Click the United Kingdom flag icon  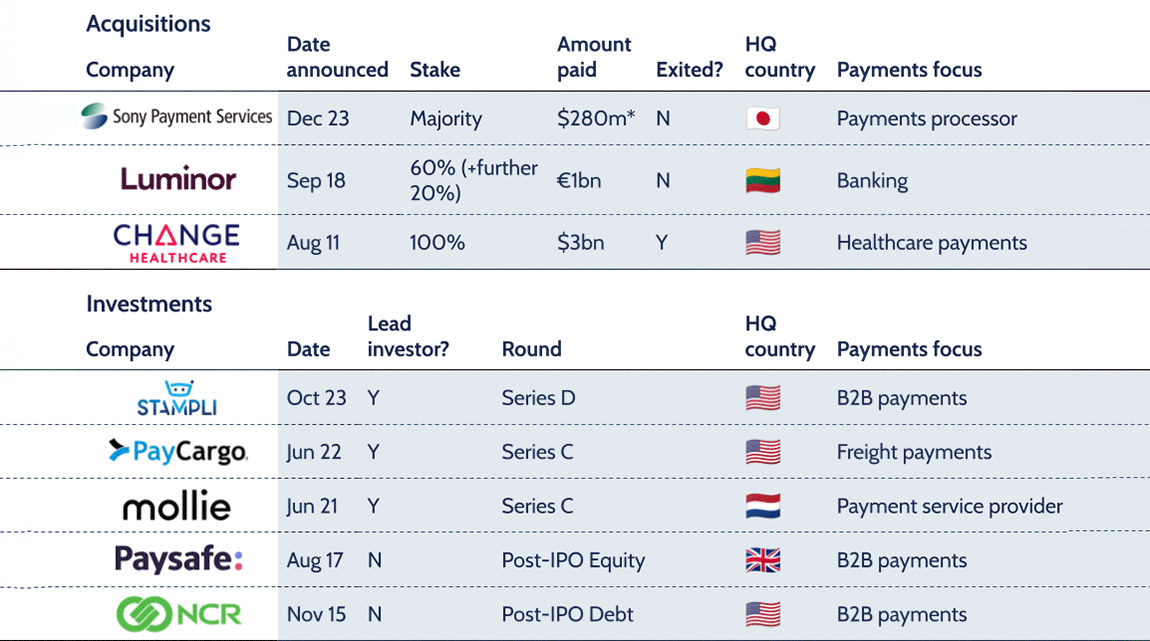coord(763,560)
